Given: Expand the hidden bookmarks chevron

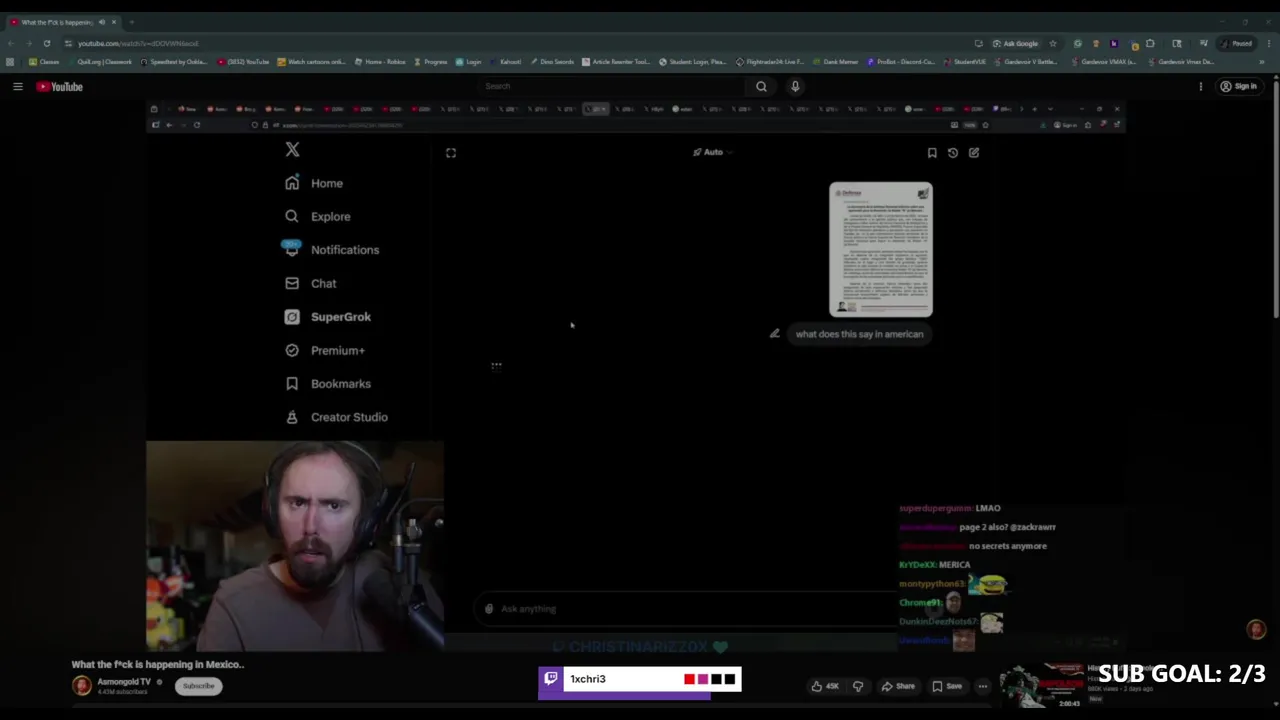Looking at the screenshot, I should point(1262,62).
